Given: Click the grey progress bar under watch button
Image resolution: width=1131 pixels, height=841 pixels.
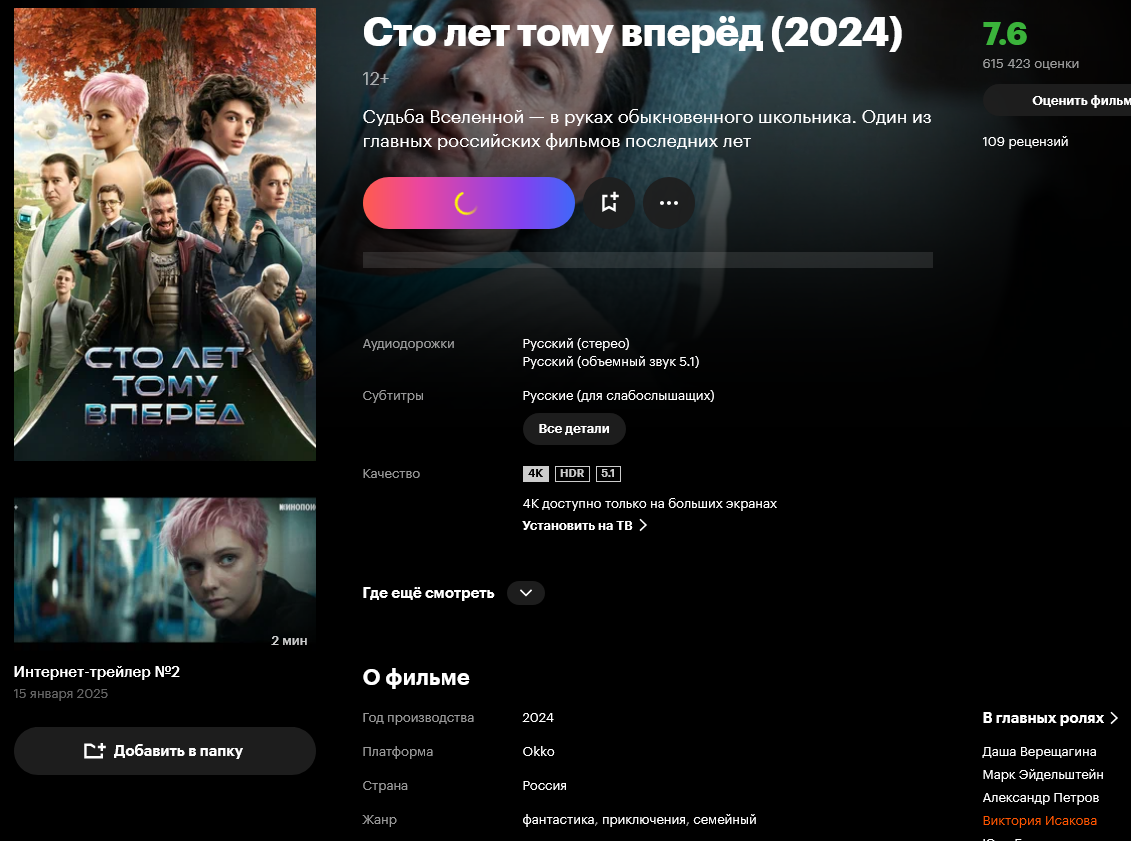Looking at the screenshot, I should (648, 260).
